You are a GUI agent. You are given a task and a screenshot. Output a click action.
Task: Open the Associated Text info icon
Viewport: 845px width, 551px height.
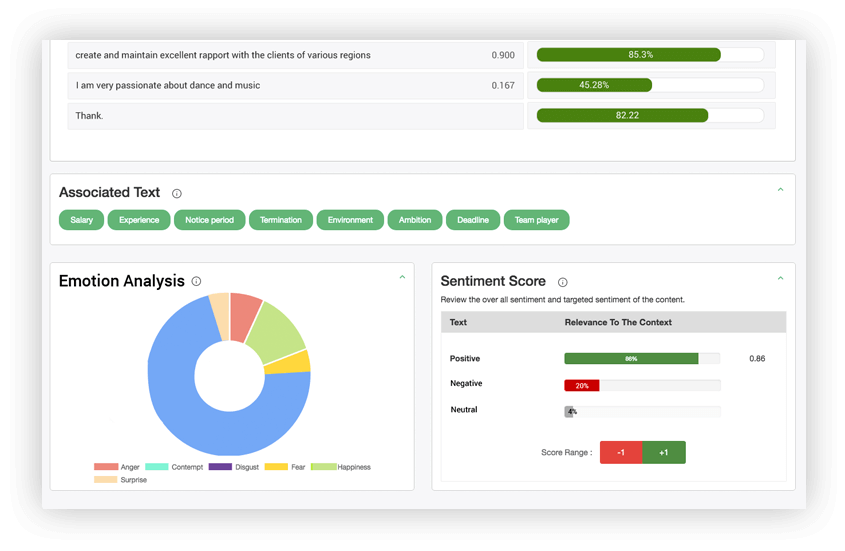177,194
